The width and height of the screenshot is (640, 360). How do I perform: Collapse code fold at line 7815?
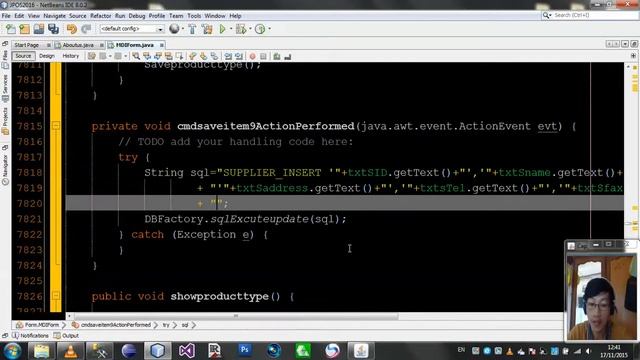click(56, 126)
